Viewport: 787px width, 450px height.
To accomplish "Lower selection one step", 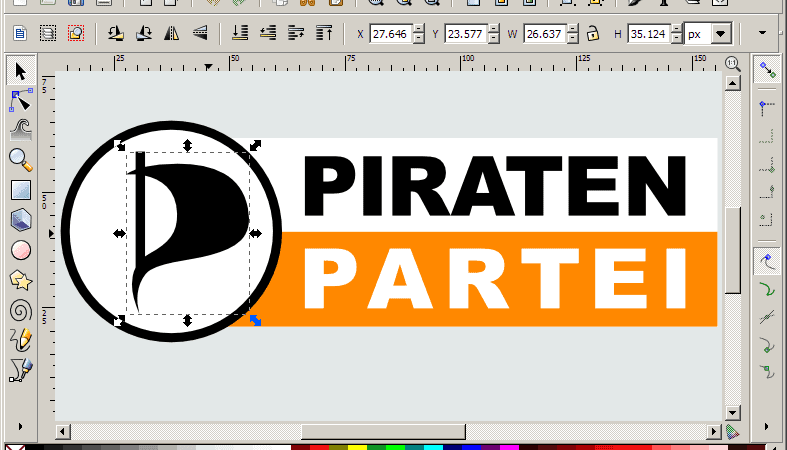I will 268,34.
